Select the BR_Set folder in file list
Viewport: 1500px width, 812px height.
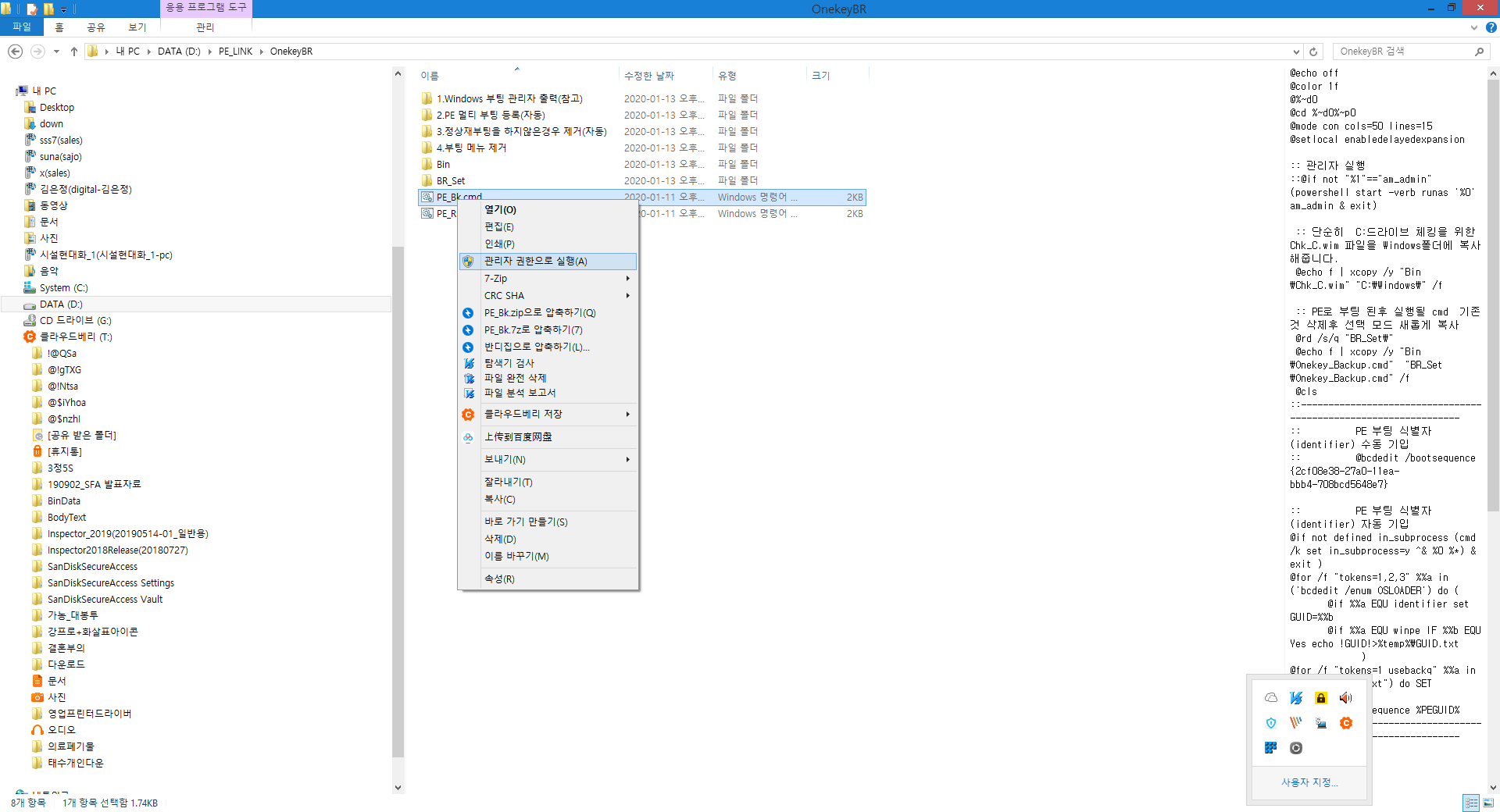pos(451,181)
